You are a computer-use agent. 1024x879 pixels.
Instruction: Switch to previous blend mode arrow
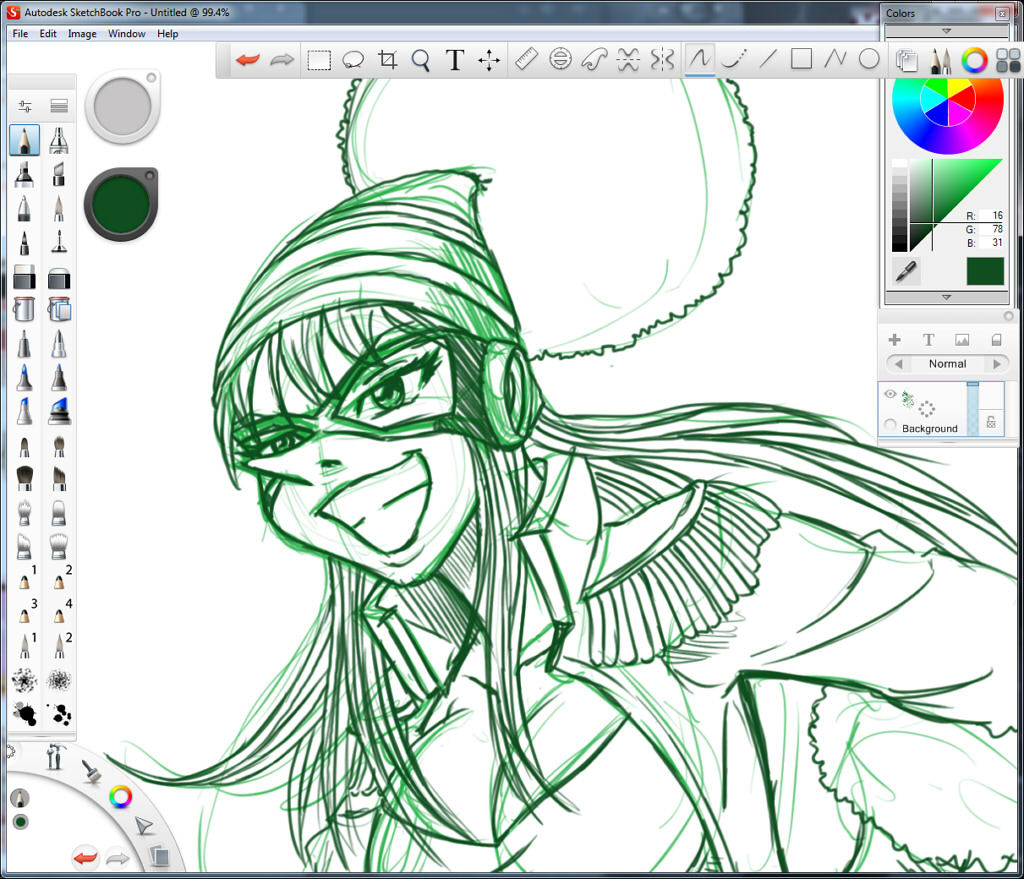click(899, 364)
